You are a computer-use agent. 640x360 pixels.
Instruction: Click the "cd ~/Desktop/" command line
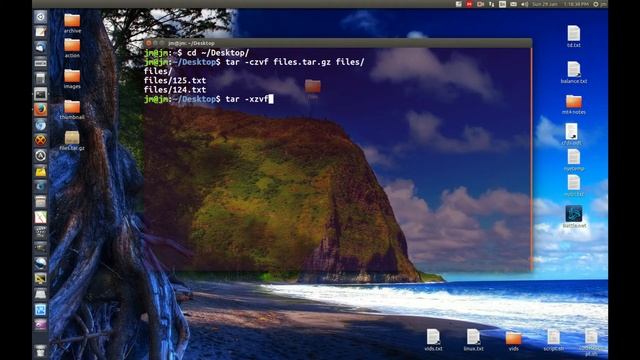pos(218,53)
